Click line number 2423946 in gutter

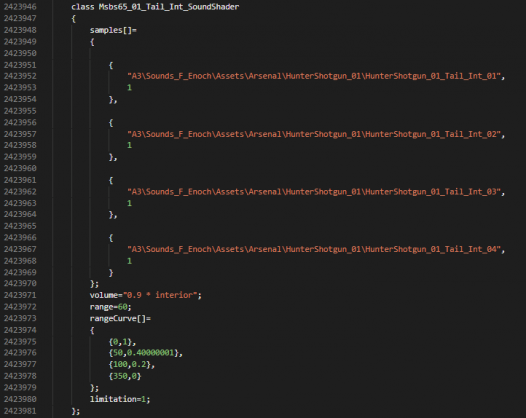[20, 7]
